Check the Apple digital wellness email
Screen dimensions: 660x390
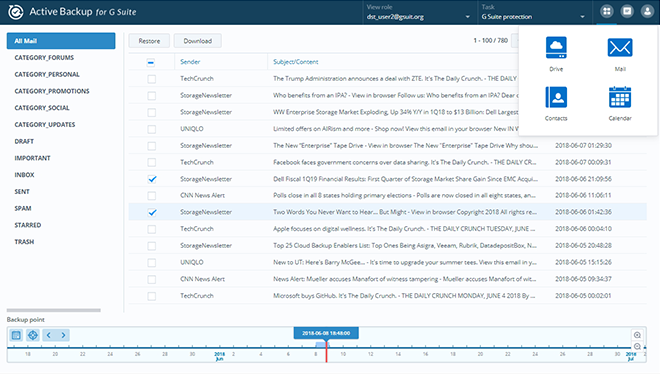click(x=152, y=229)
